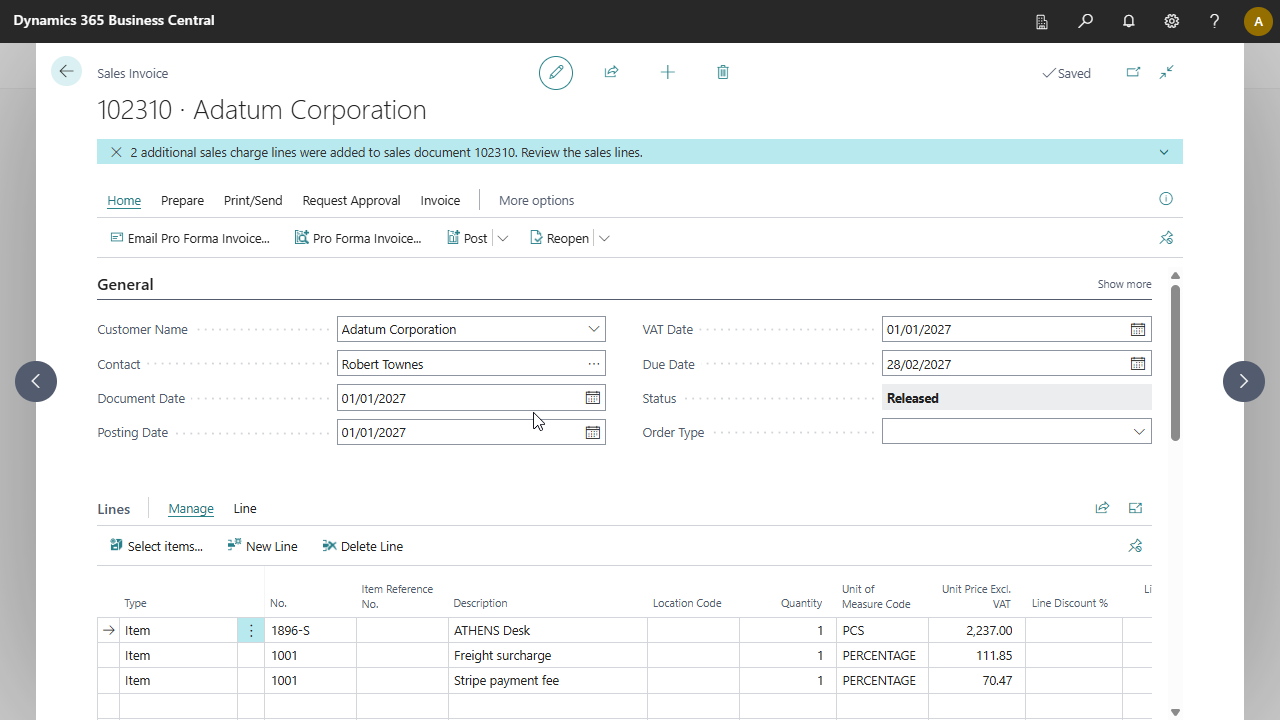Open Customer Name dropdown
The image size is (1280, 720).
(x=594, y=329)
